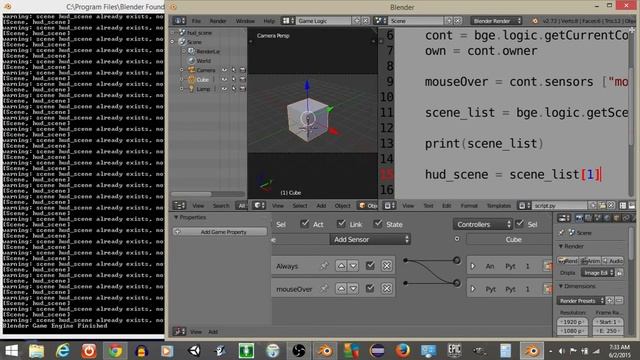Click the Info editor type icon beside File
The image size is (640, 360).
coord(179,21)
